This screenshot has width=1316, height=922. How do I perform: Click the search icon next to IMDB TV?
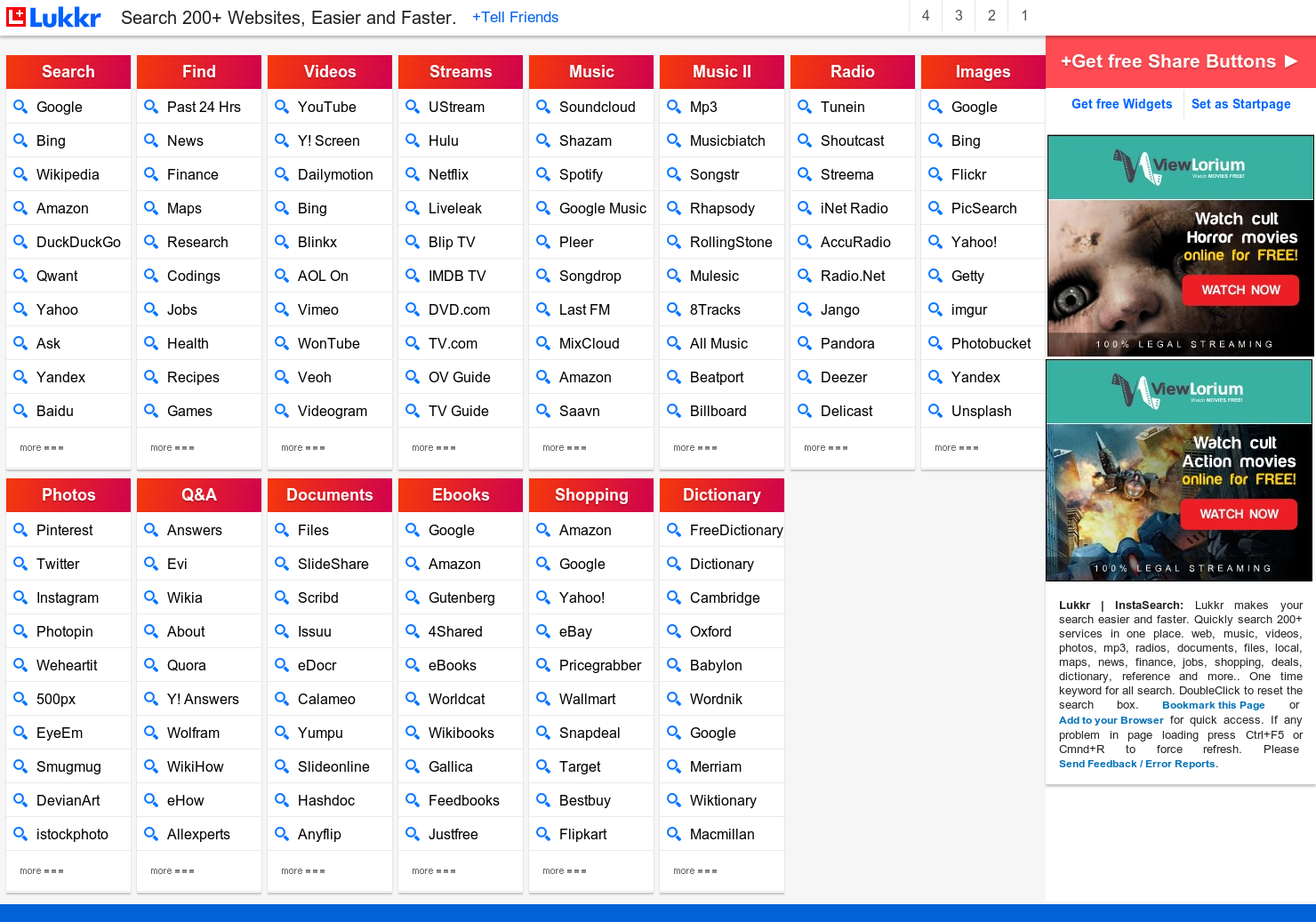coord(413,276)
